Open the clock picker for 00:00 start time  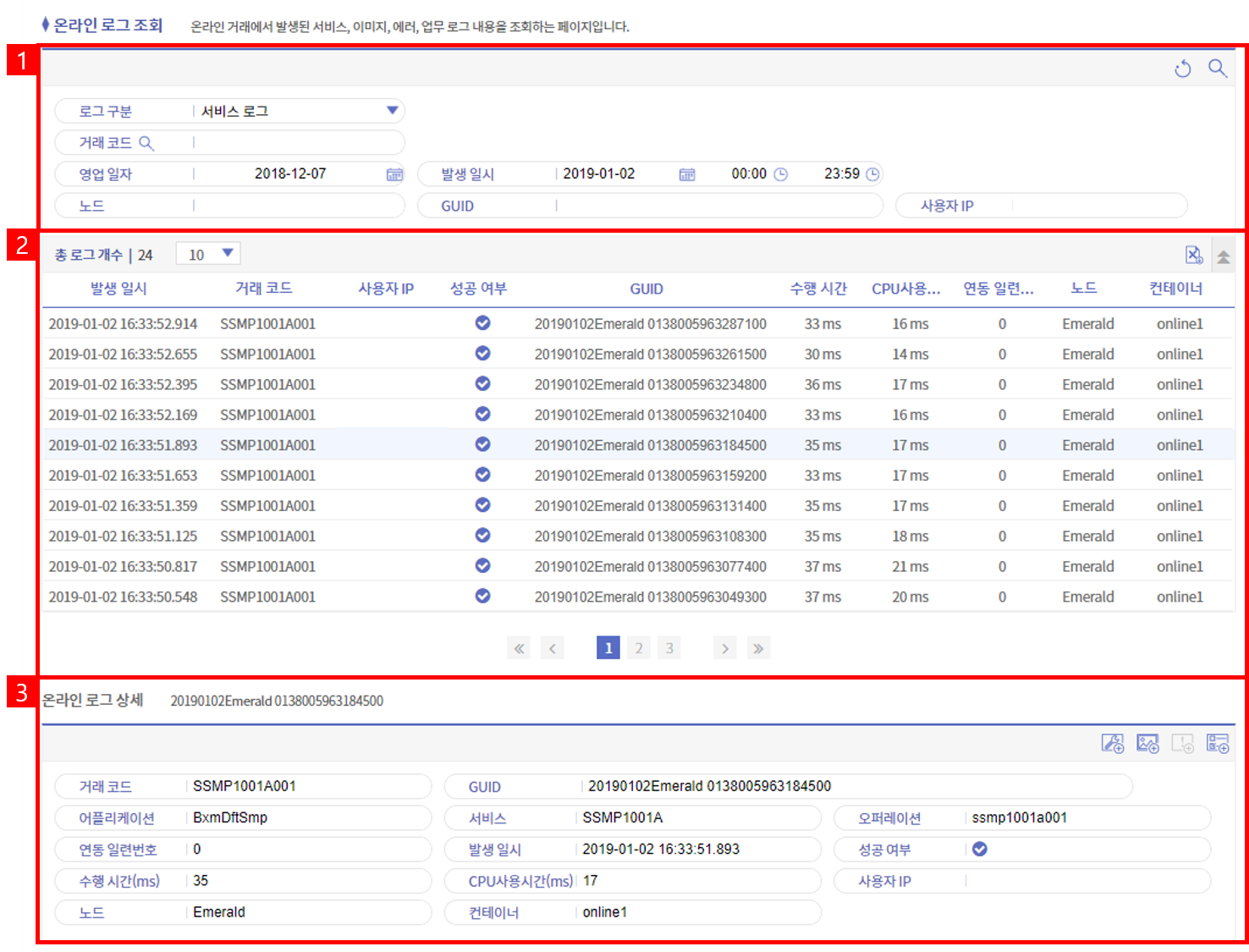click(x=781, y=174)
